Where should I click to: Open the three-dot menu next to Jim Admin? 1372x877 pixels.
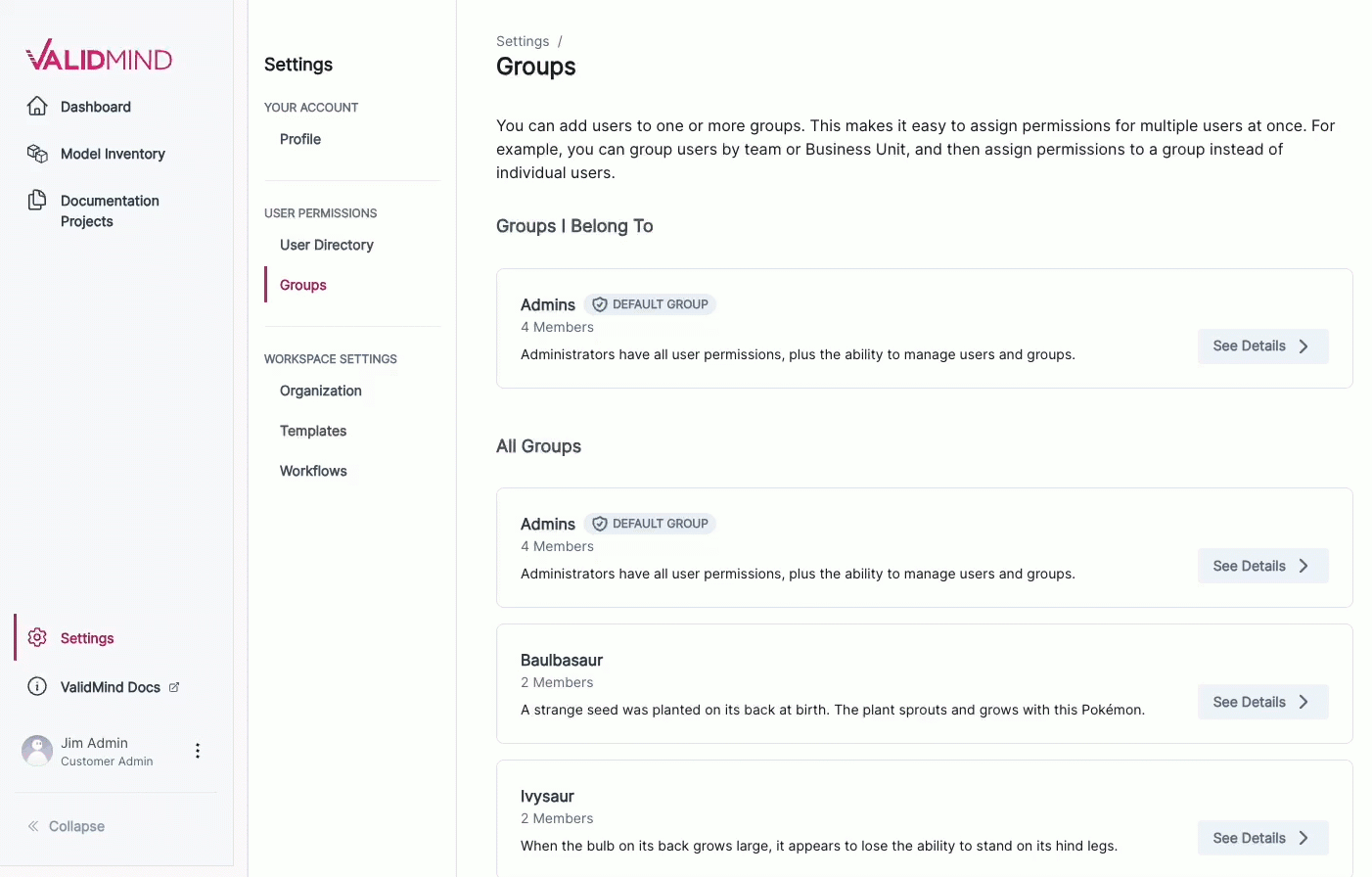[197, 750]
